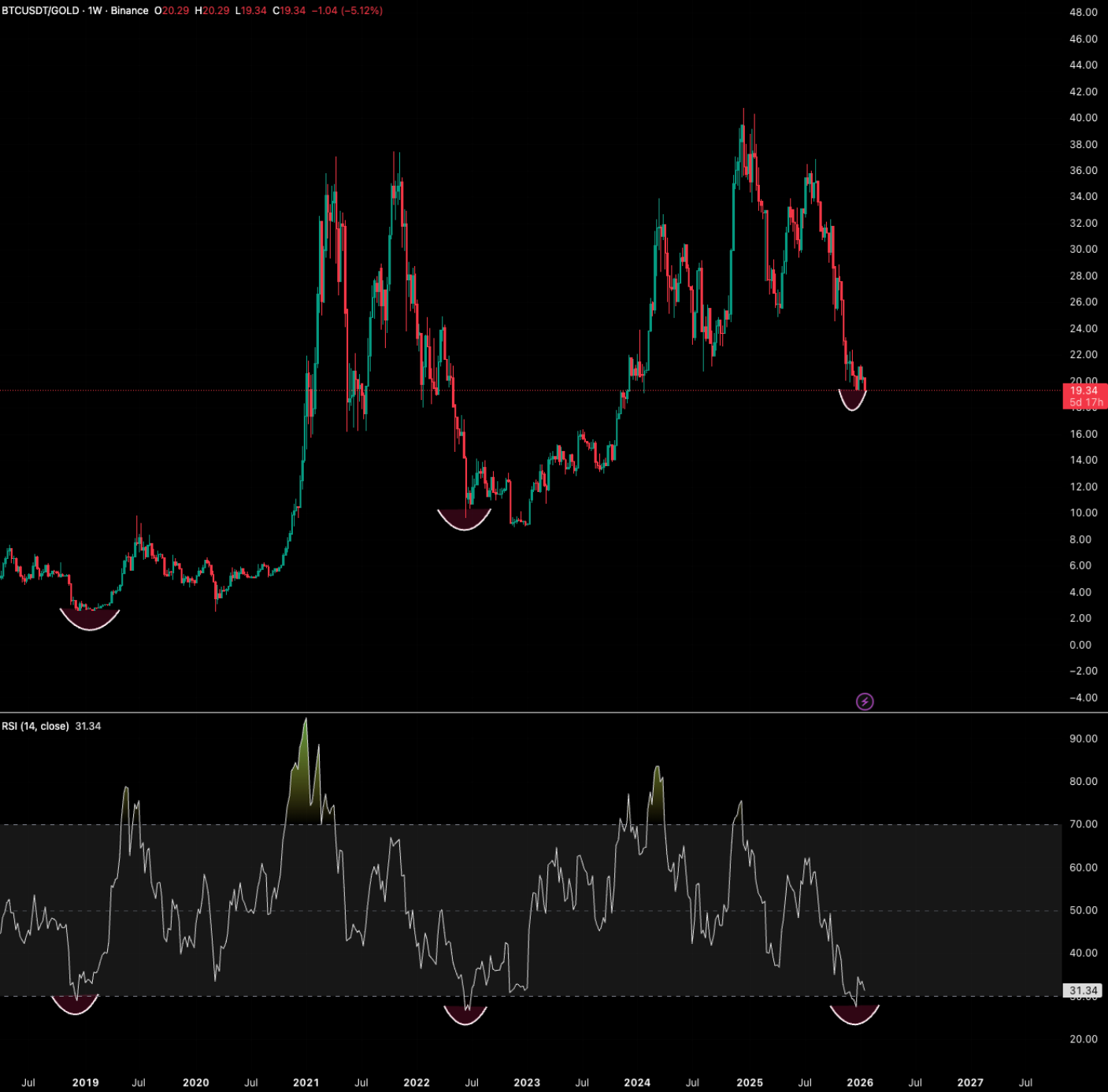Click the RSI (14, close) indicator label
Screen dimensions: 1108x1092
[x=35, y=726]
